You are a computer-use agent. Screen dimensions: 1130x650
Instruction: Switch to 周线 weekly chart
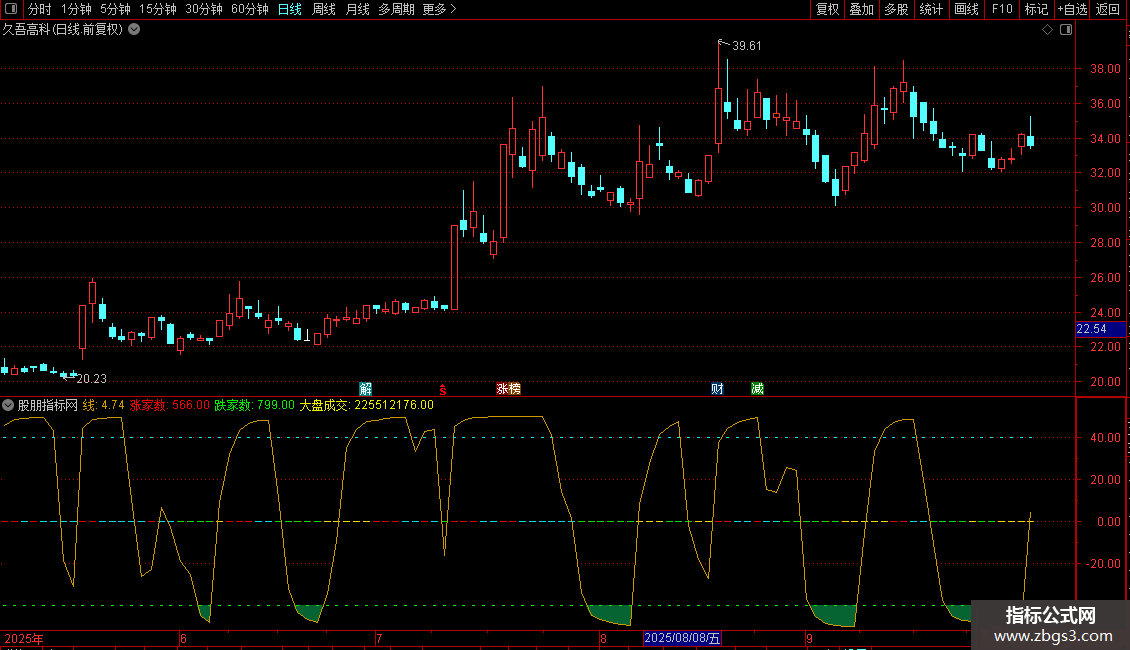pyautogui.click(x=324, y=9)
